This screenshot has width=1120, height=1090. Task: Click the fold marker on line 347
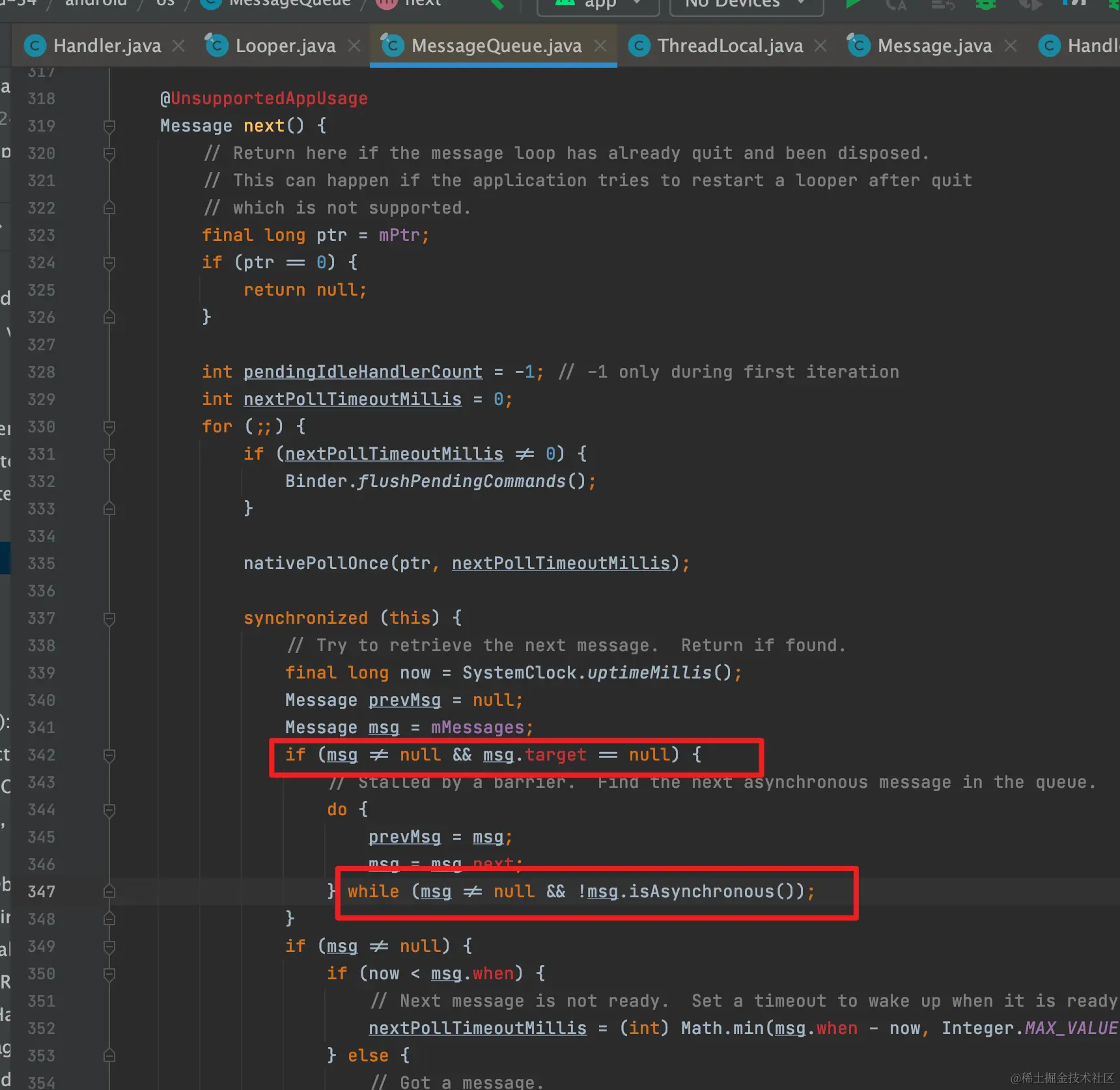[x=109, y=891]
